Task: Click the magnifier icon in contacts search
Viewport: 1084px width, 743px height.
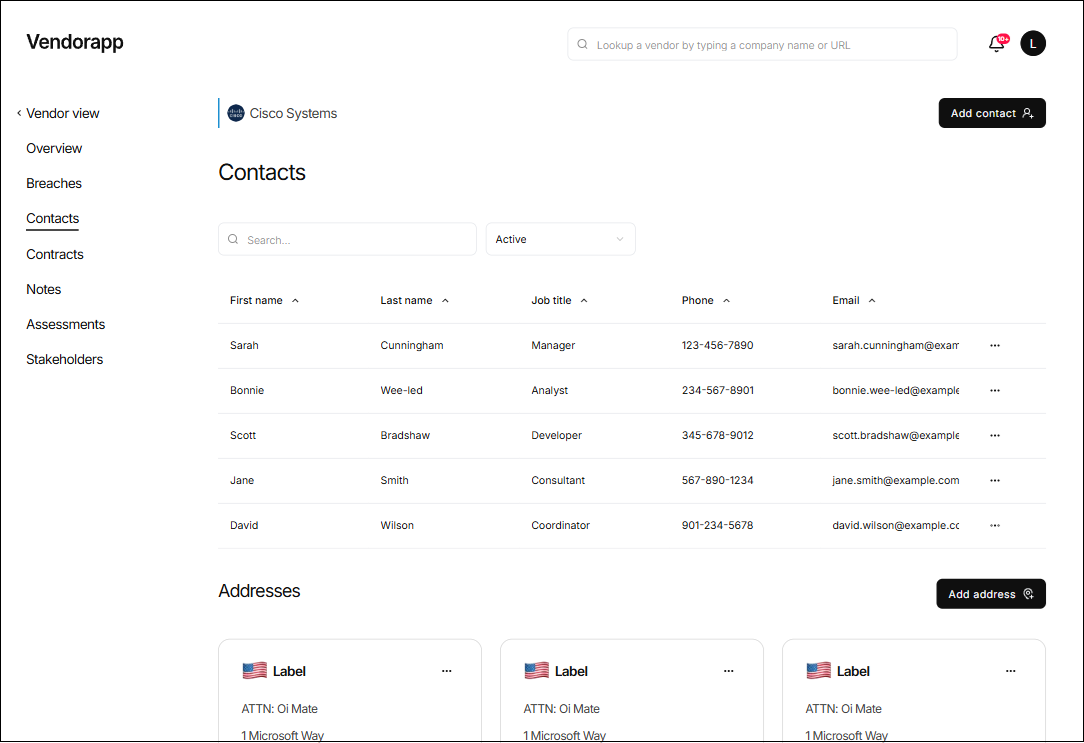Action: pos(233,239)
